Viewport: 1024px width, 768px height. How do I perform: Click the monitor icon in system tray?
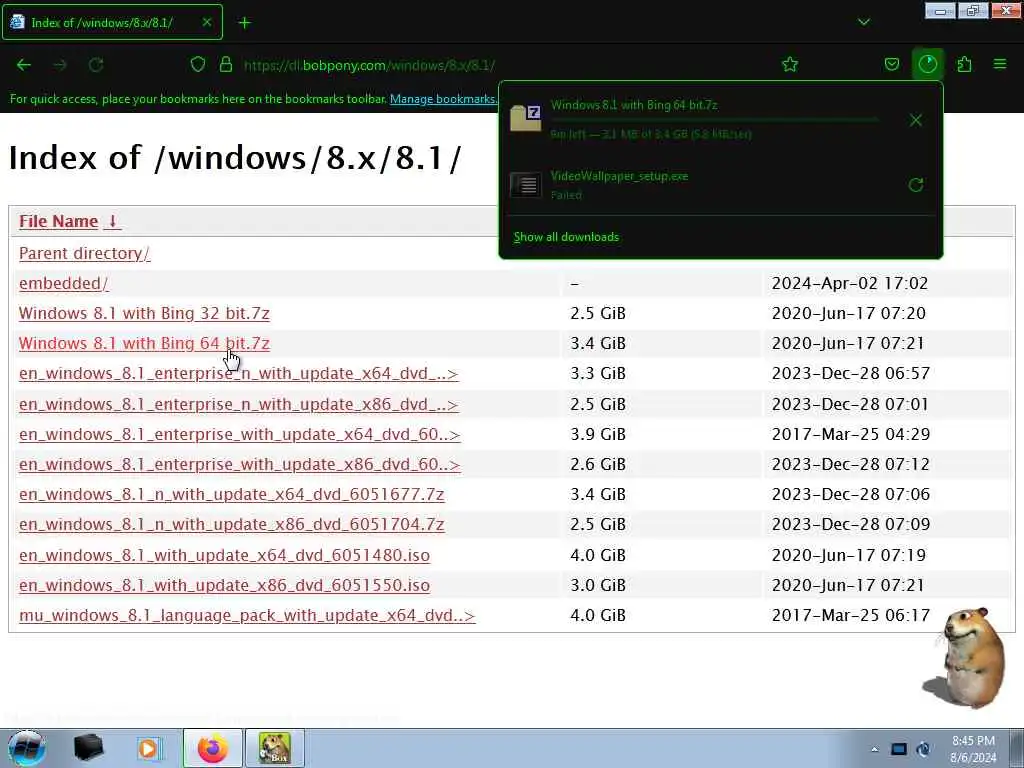point(899,749)
